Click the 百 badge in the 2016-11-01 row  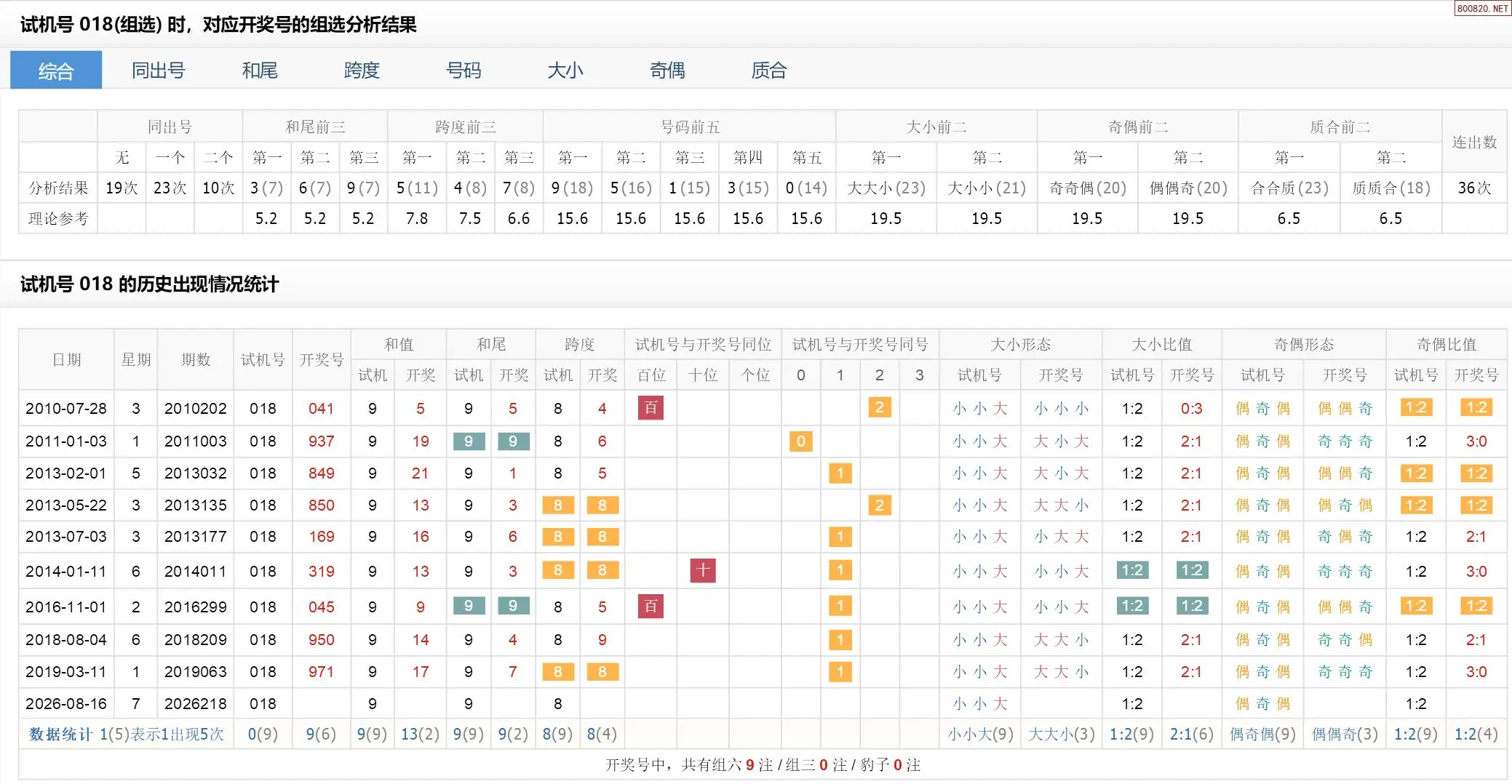pyautogui.click(x=650, y=607)
